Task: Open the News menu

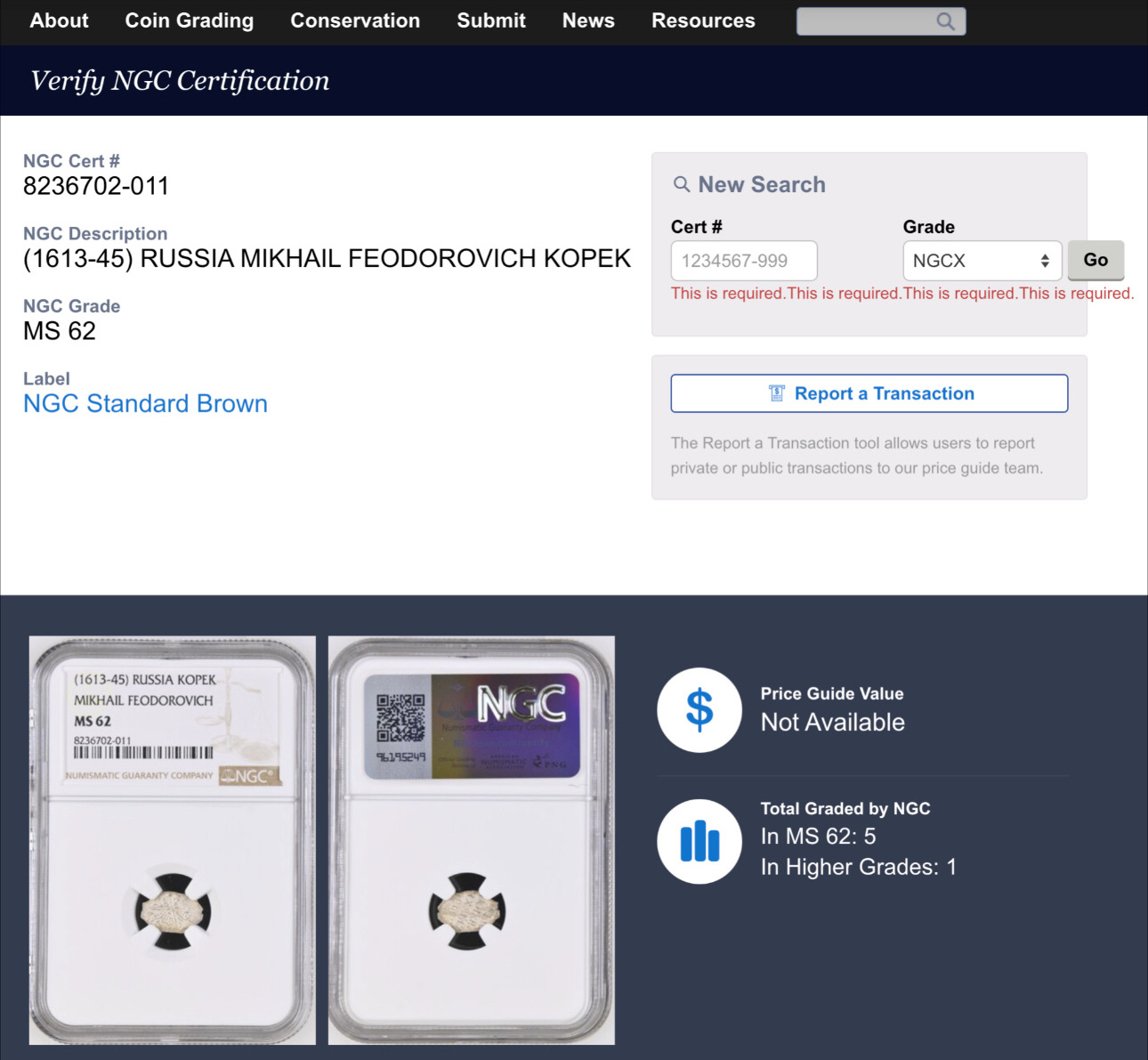Action: (x=588, y=20)
